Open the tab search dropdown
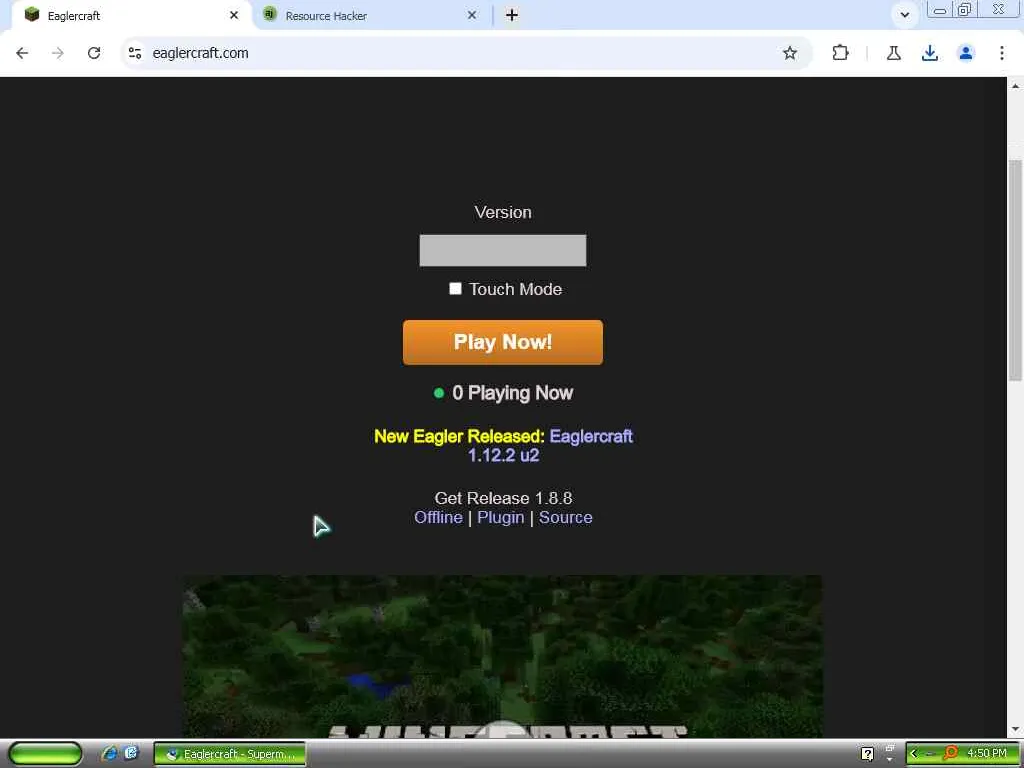 904,14
